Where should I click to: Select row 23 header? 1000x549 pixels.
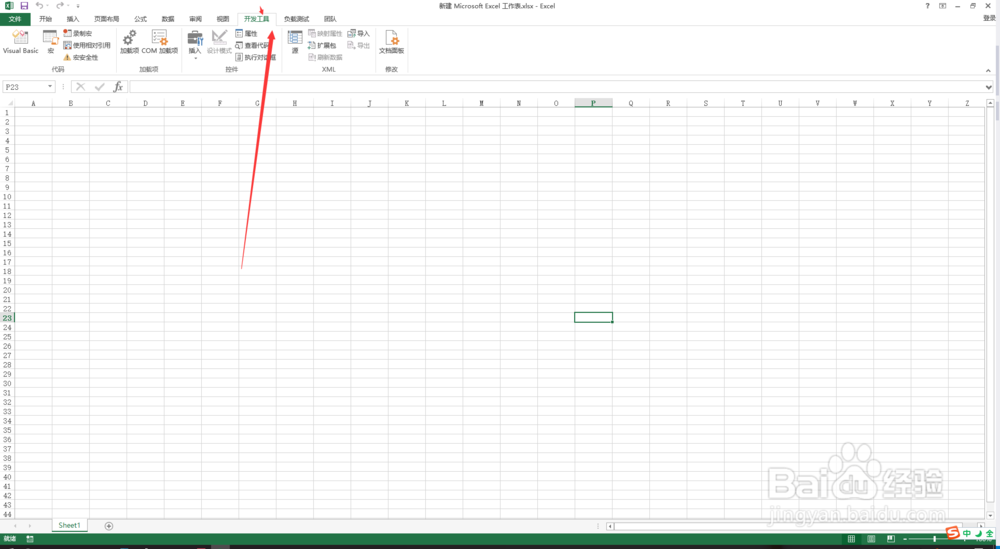[x=7, y=318]
